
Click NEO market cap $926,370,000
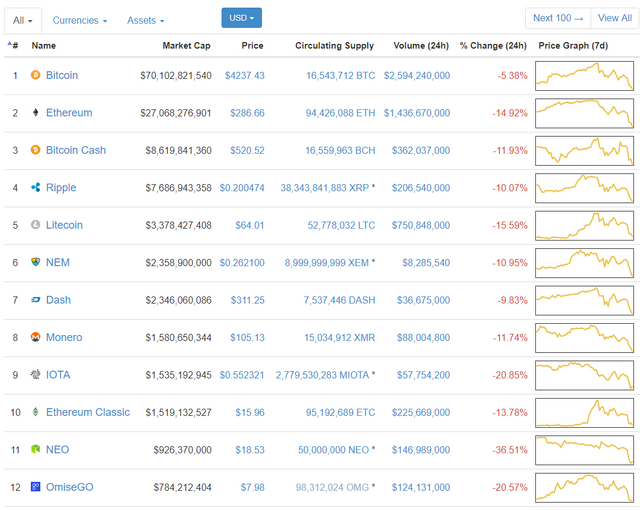pos(182,450)
